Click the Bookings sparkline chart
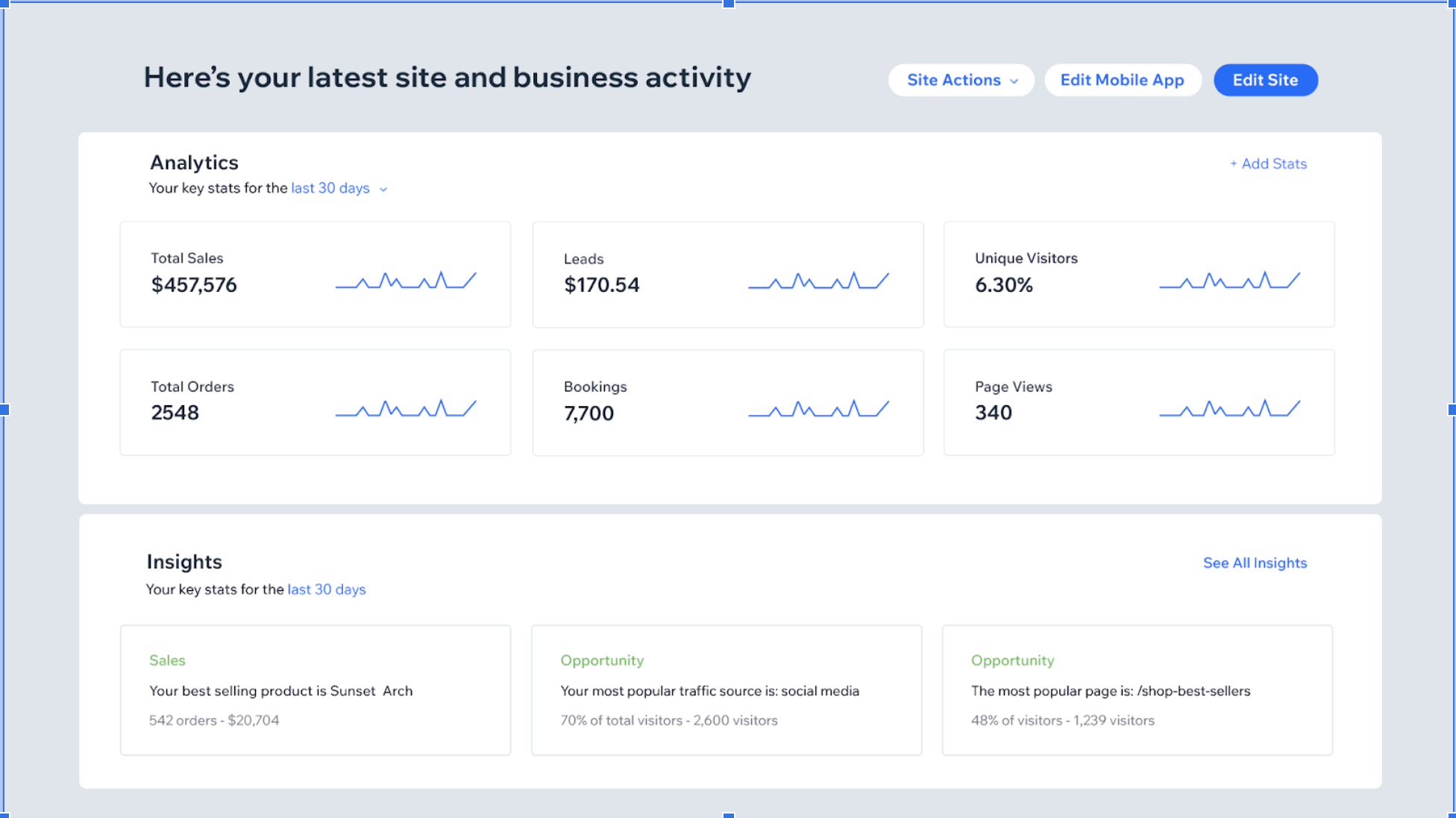The height and width of the screenshot is (818, 1456). click(x=818, y=408)
